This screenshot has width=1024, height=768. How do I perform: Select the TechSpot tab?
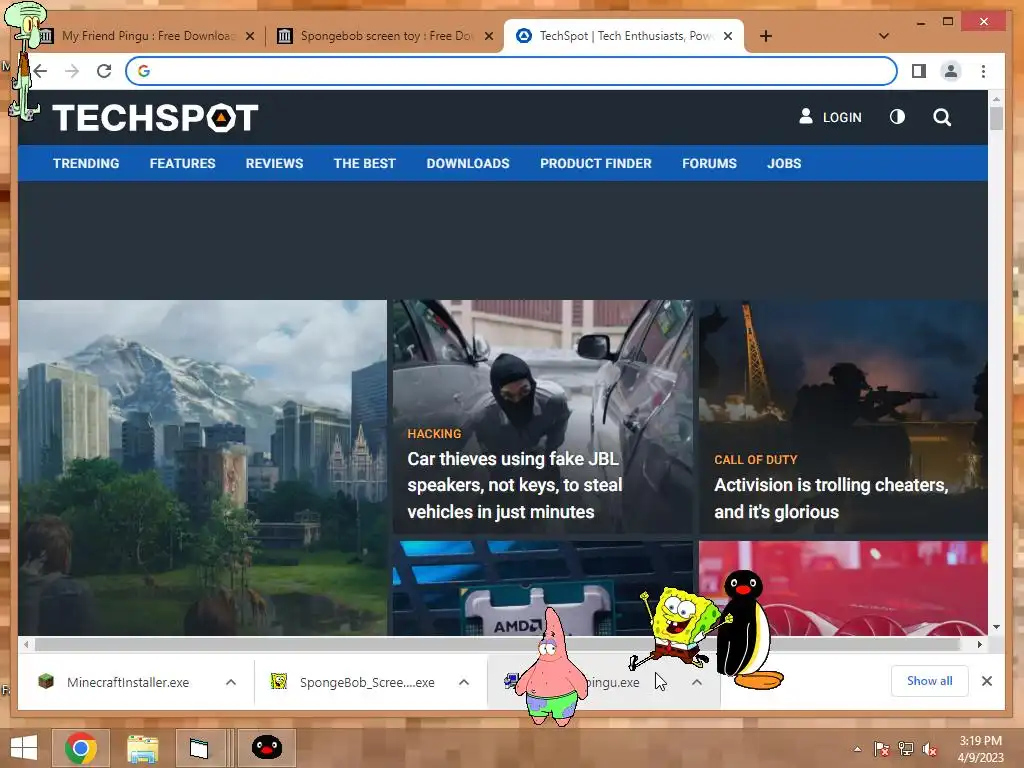tap(624, 36)
